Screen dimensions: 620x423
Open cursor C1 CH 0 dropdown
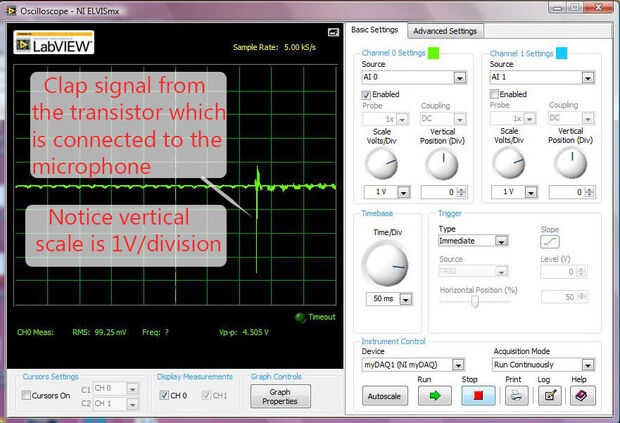point(132,389)
